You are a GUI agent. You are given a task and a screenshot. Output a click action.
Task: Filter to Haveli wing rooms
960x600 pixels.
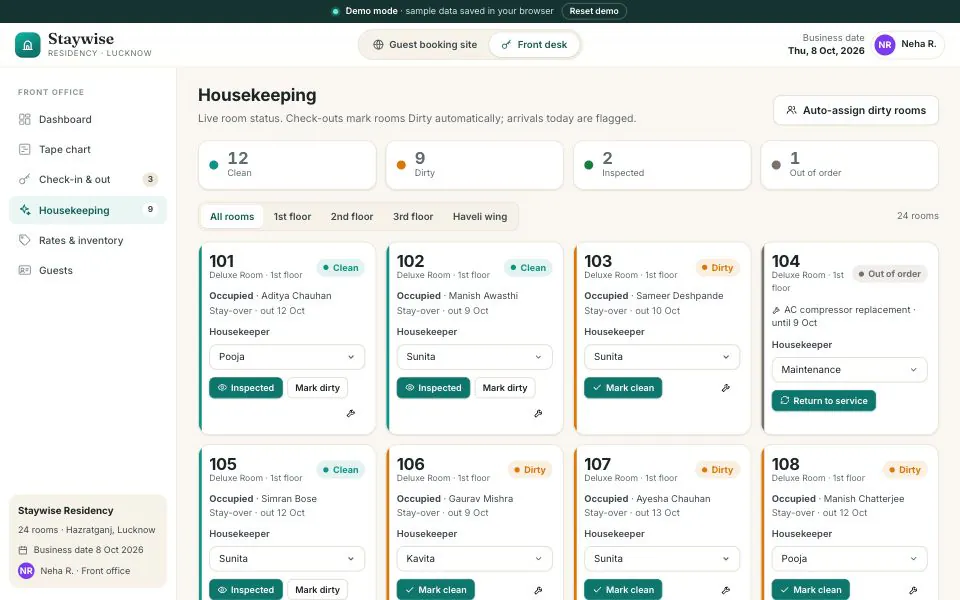pyautogui.click(x=480, y=217)
